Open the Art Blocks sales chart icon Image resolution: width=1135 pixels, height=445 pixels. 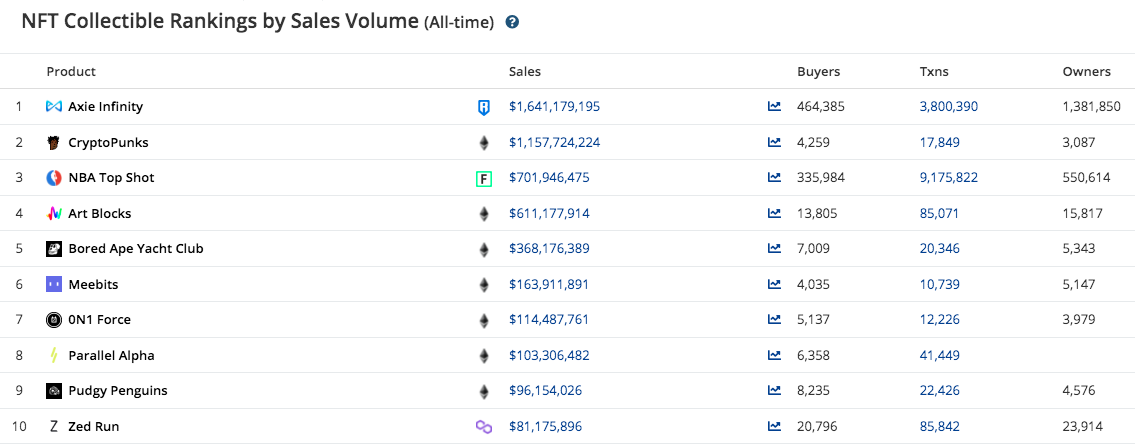(x=775, y=213)
